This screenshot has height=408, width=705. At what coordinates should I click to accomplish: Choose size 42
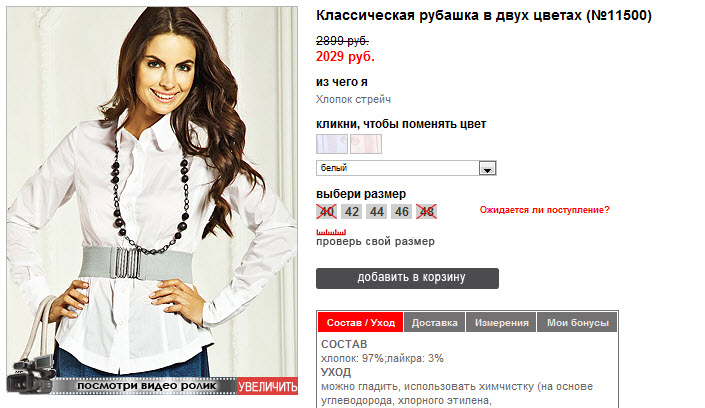(352, 211)
